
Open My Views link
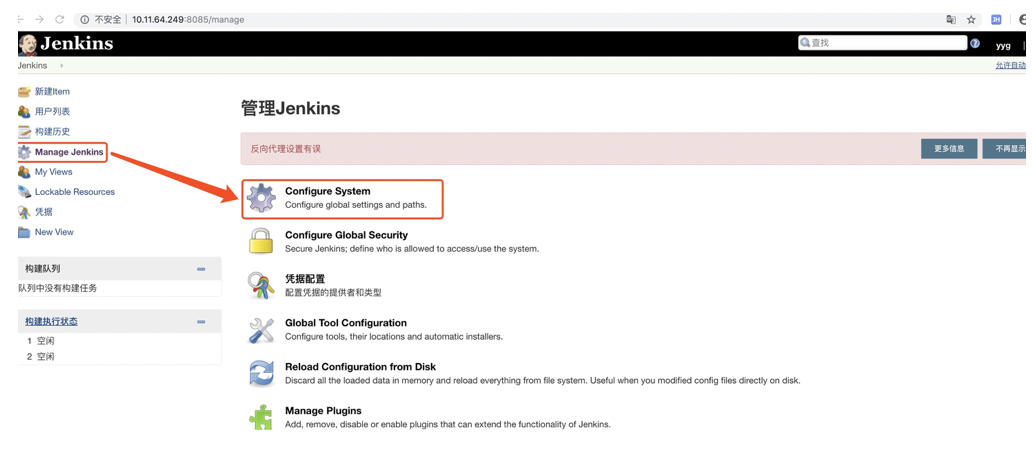coord(53,172)
